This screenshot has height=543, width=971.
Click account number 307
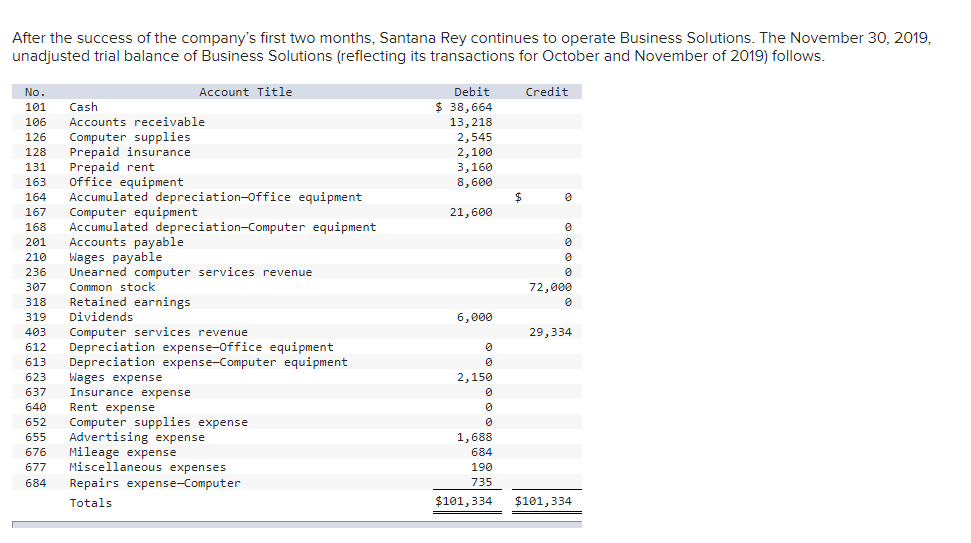(x=35, y=287)
